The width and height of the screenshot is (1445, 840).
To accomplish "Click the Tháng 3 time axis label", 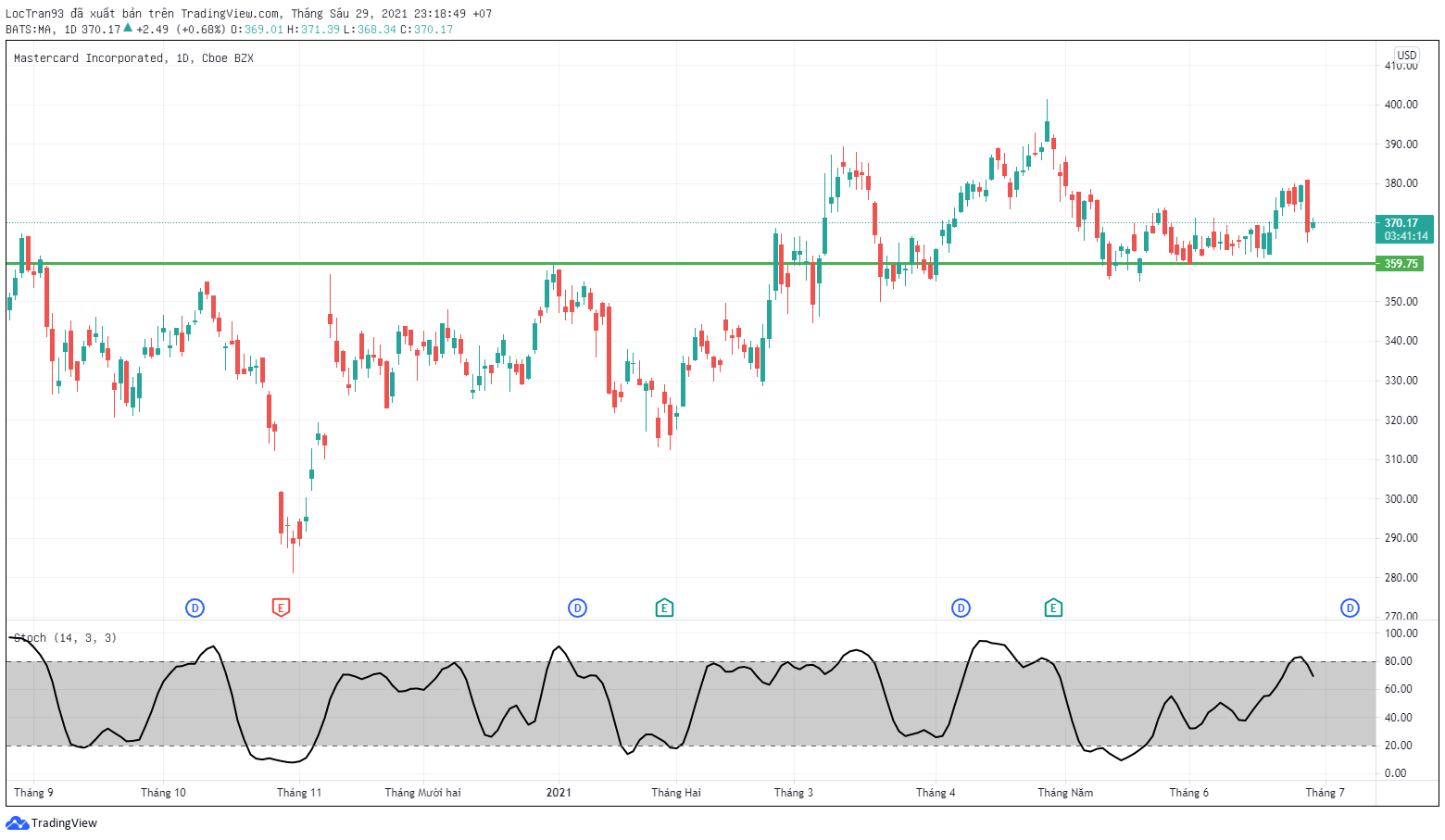I will coord(794,793).
